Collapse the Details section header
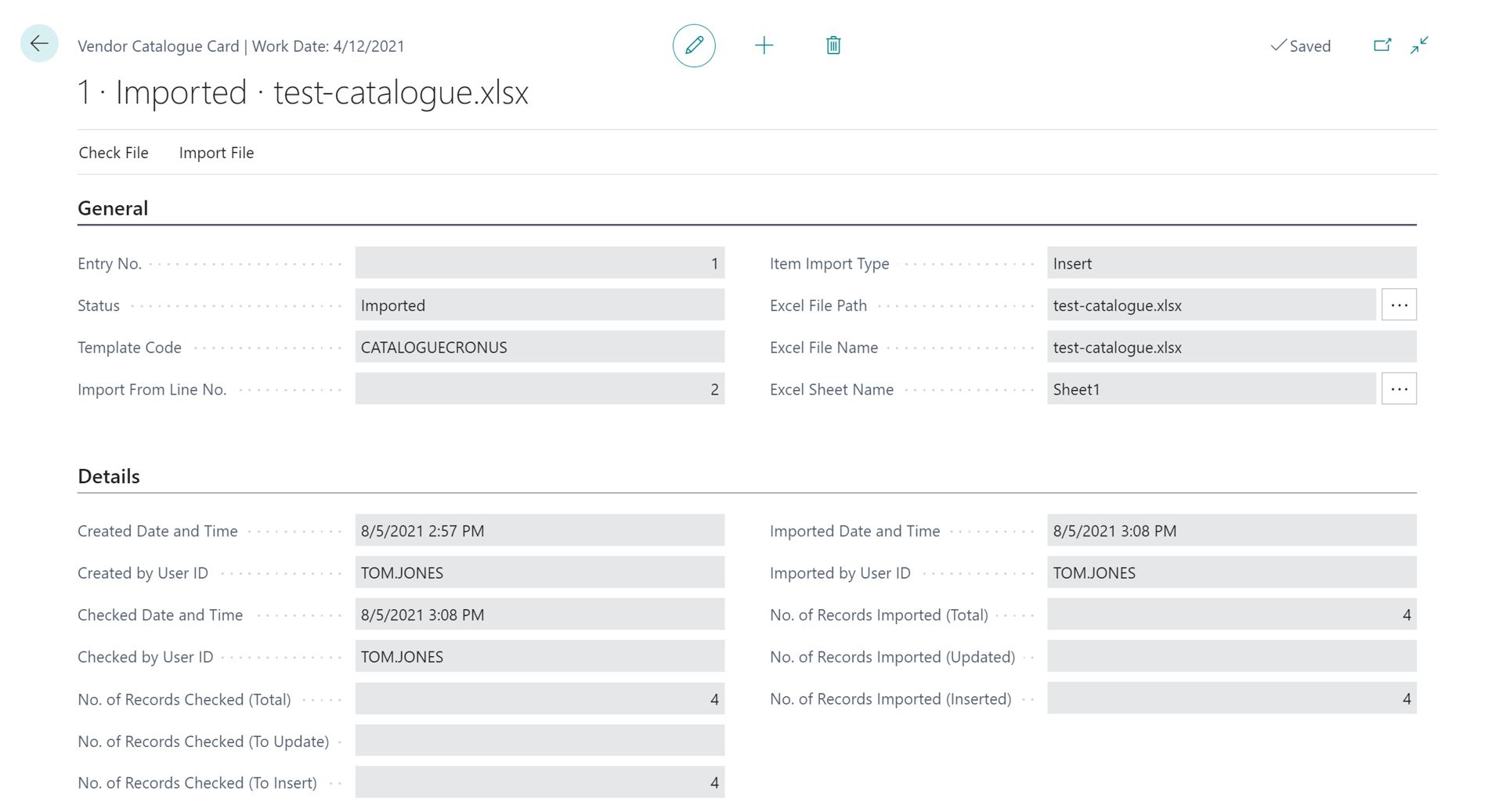The height and width of the screenshot is (812, 1488). 109,476
